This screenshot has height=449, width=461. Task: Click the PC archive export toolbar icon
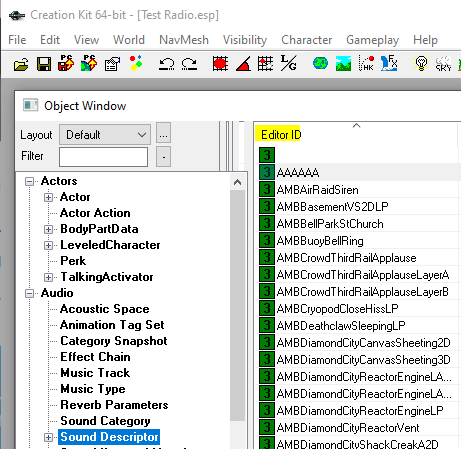66,63
